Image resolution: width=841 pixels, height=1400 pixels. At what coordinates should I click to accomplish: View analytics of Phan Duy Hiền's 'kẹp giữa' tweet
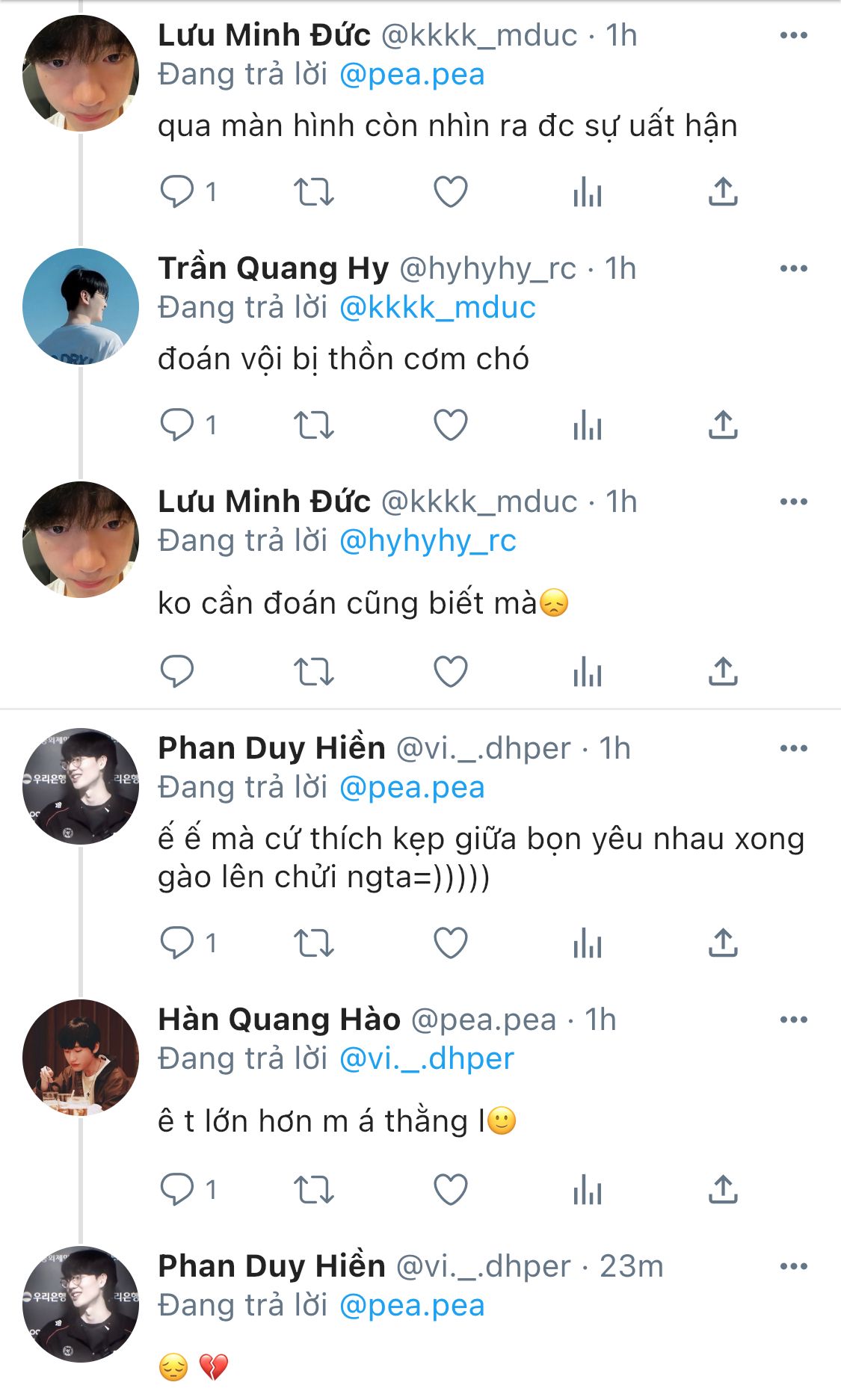(588, 943)
